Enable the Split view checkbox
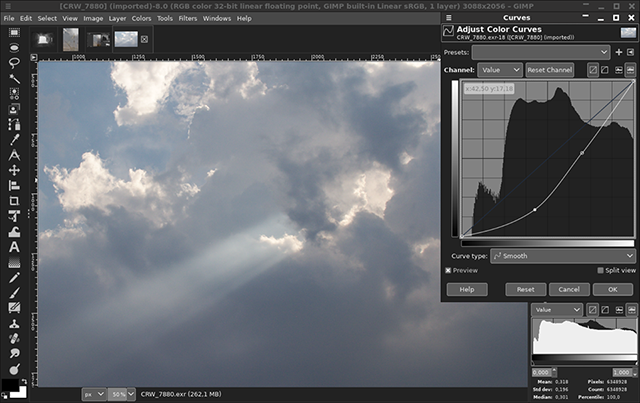The height and width of the screenshot is (403, 640). [600, 270]
